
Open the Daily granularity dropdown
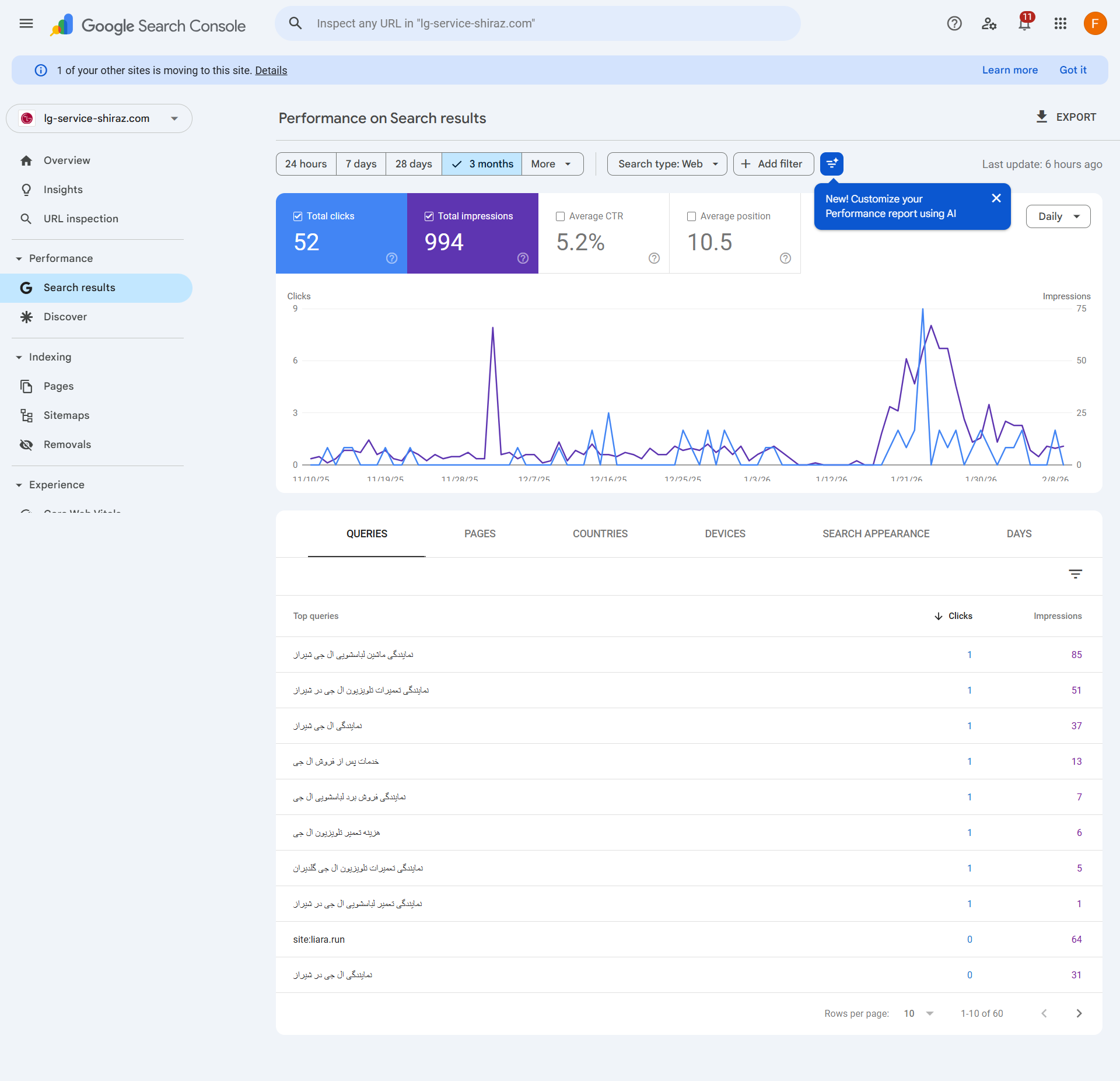pos(1058,216)
